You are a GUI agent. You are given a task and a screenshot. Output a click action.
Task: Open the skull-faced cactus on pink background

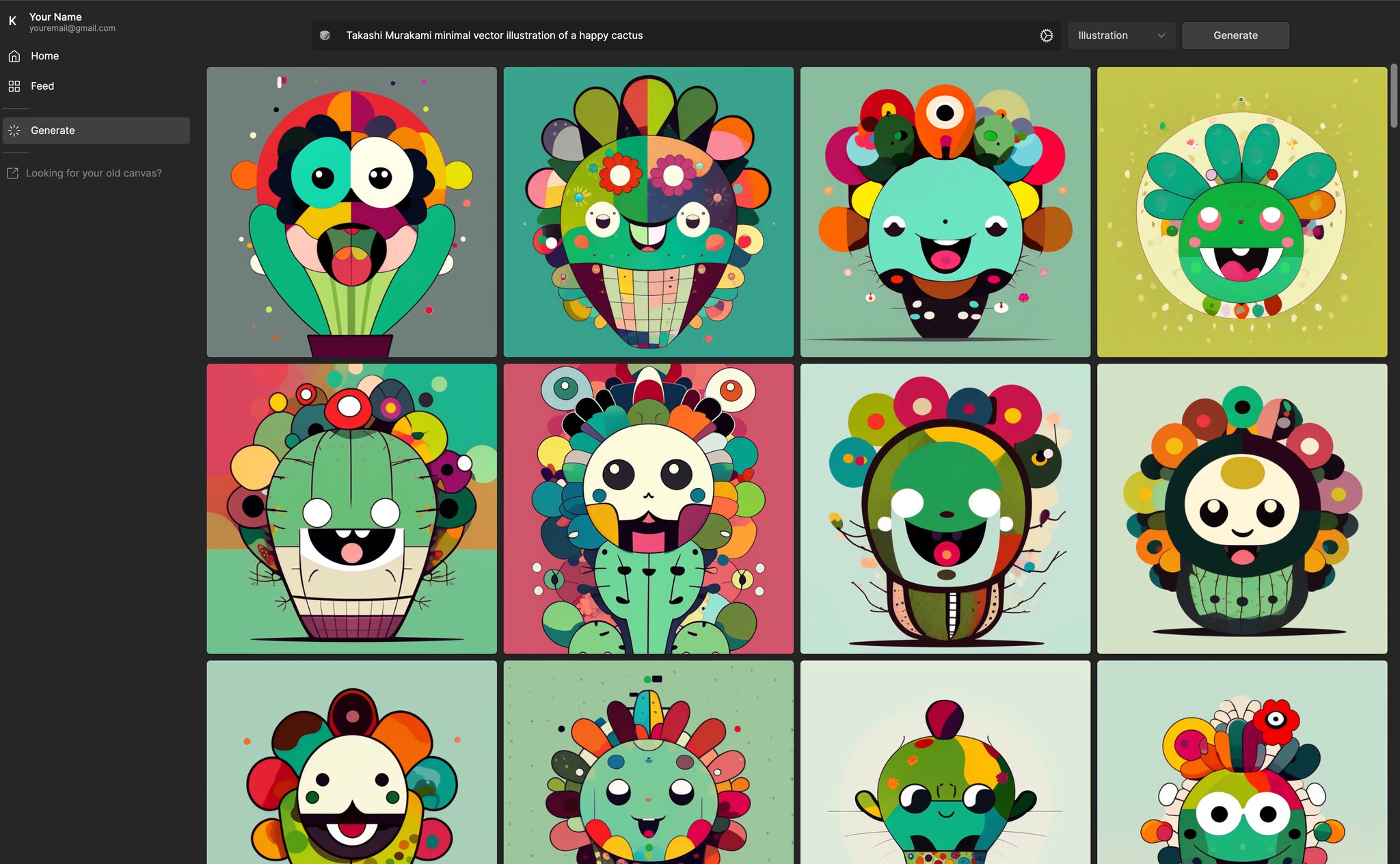click(649, 509)
